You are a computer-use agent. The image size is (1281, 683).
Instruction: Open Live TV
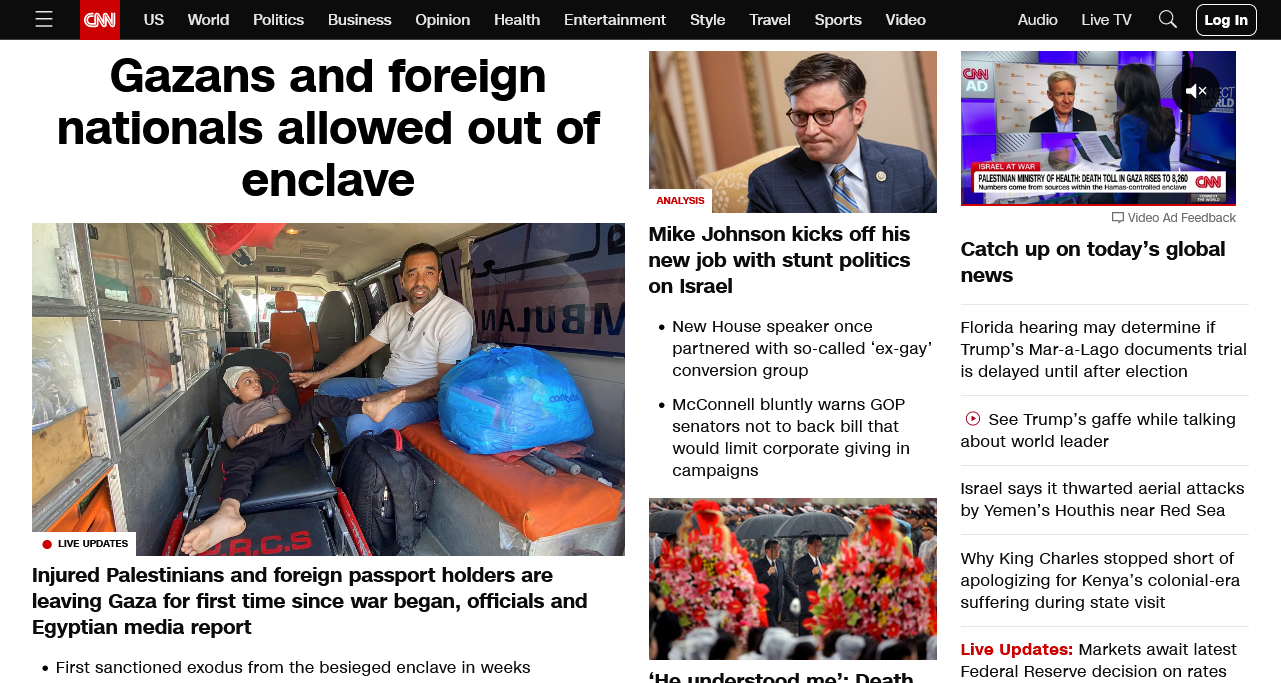point(1106,19)
